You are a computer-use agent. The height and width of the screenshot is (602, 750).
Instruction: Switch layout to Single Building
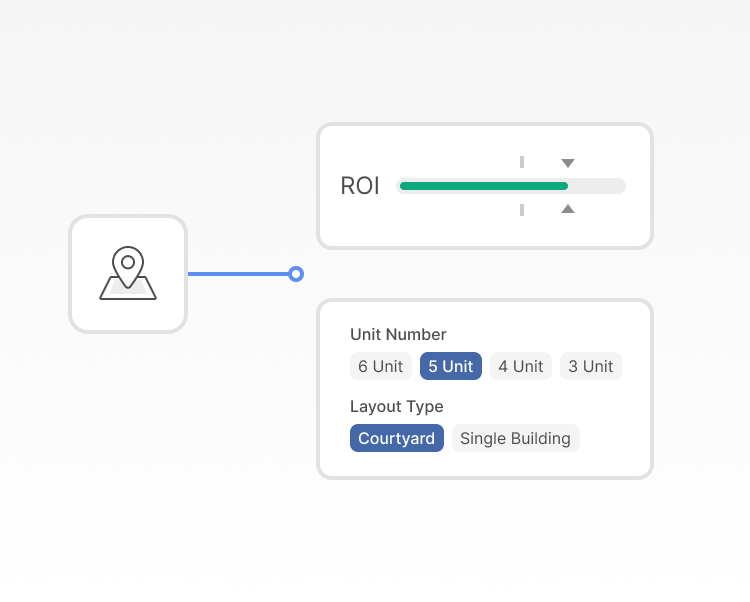click(516, 438)
